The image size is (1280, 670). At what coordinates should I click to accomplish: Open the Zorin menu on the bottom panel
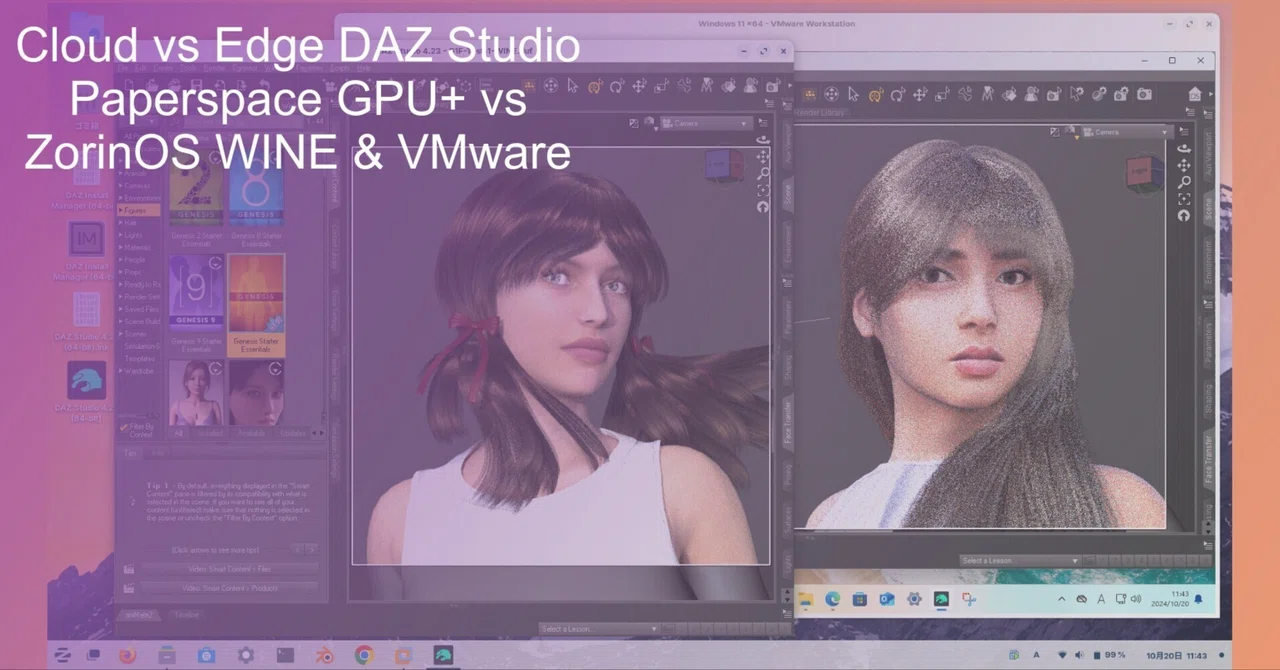(x=62, y=656)
